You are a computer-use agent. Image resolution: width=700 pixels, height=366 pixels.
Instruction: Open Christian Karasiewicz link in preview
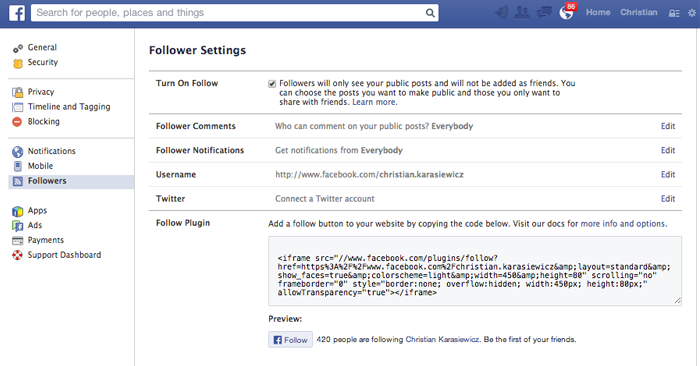click(x=442, y=339)
